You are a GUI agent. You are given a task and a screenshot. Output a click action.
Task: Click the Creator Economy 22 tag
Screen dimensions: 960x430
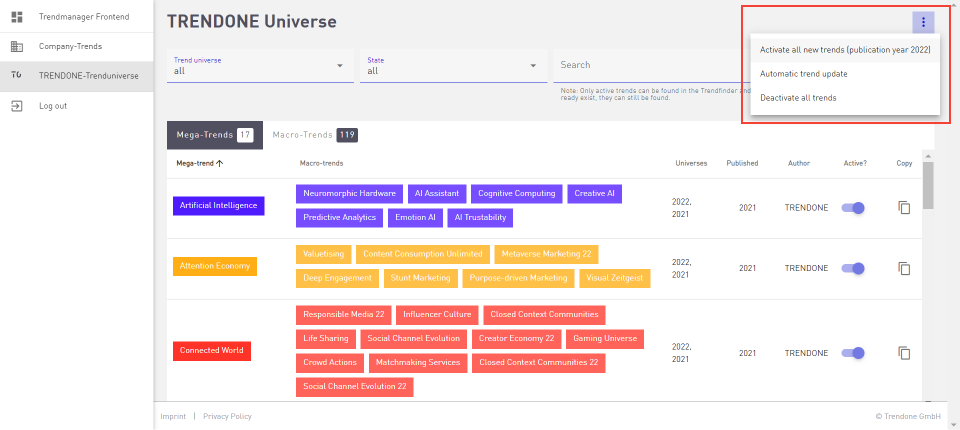pyautogui.click(x=516, y=339)
